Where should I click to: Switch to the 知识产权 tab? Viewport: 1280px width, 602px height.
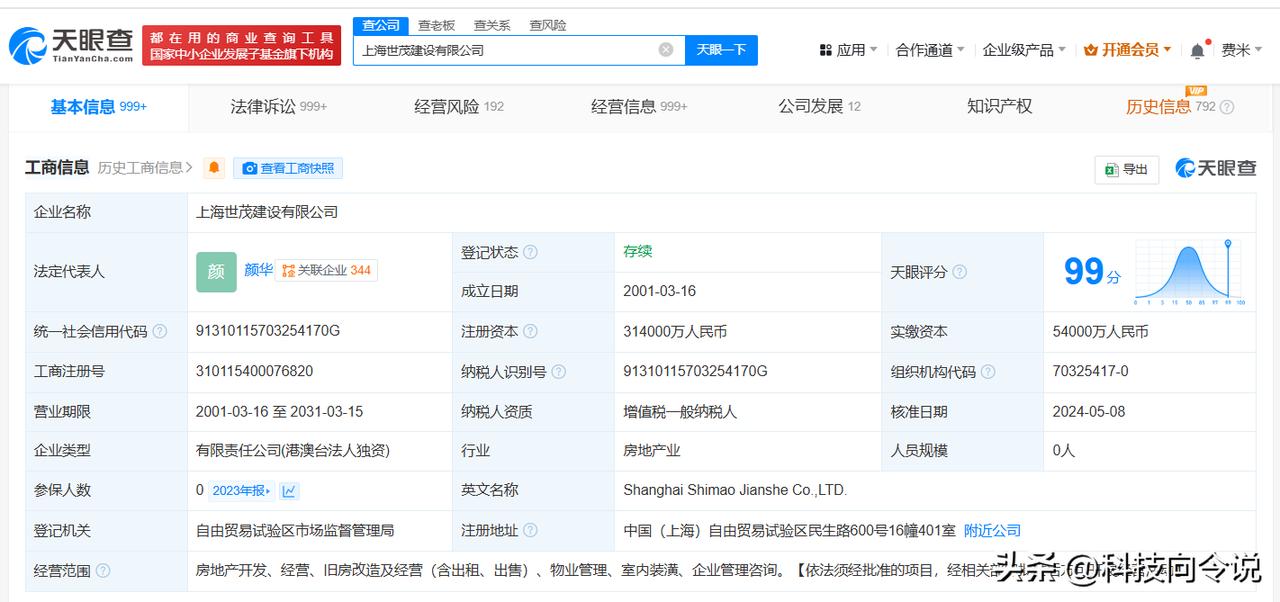[999, 107]
